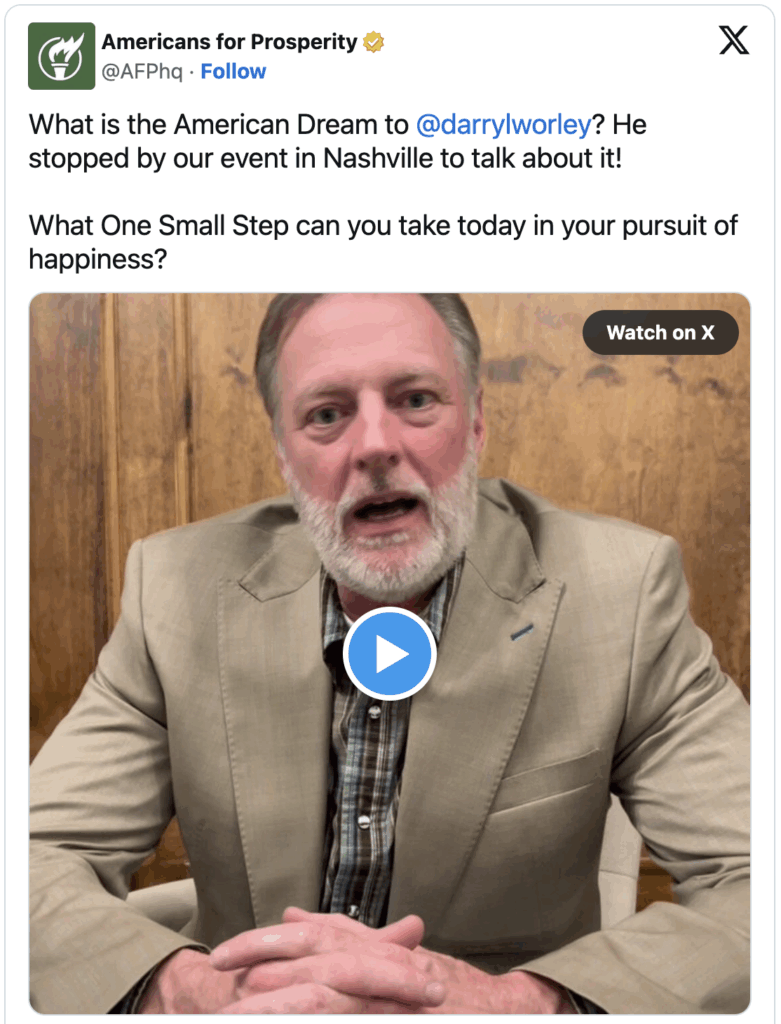
Task: Click the Watch on X button
Action: (x=660, y=332)
